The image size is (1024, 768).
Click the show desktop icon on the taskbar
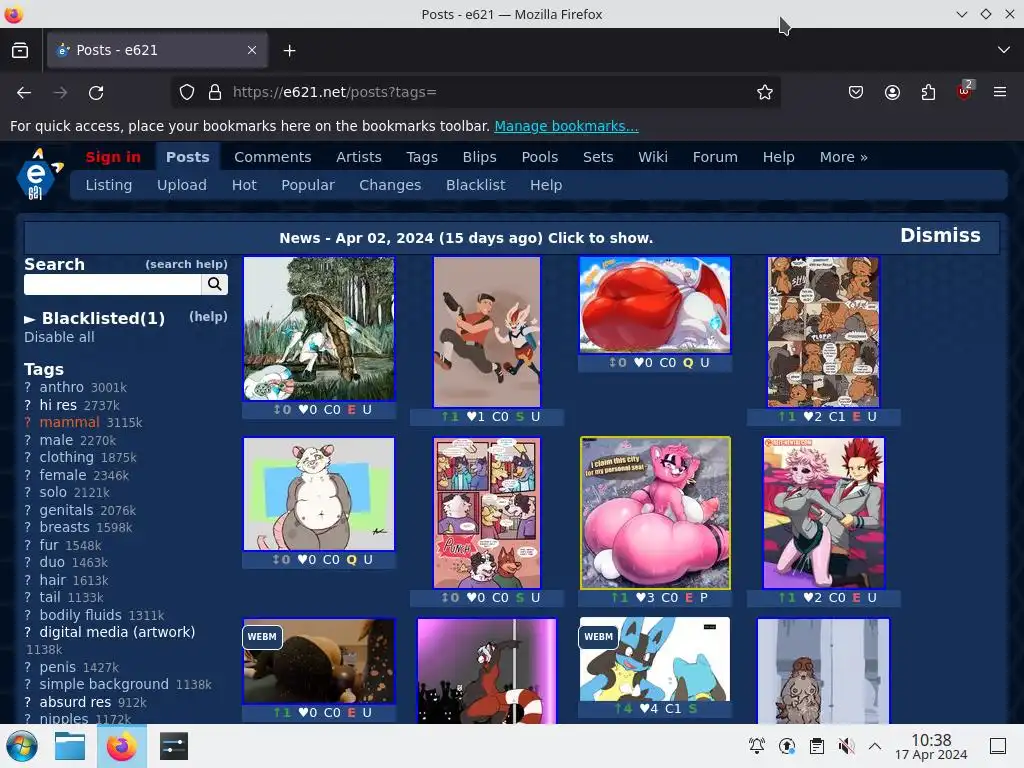998,746
